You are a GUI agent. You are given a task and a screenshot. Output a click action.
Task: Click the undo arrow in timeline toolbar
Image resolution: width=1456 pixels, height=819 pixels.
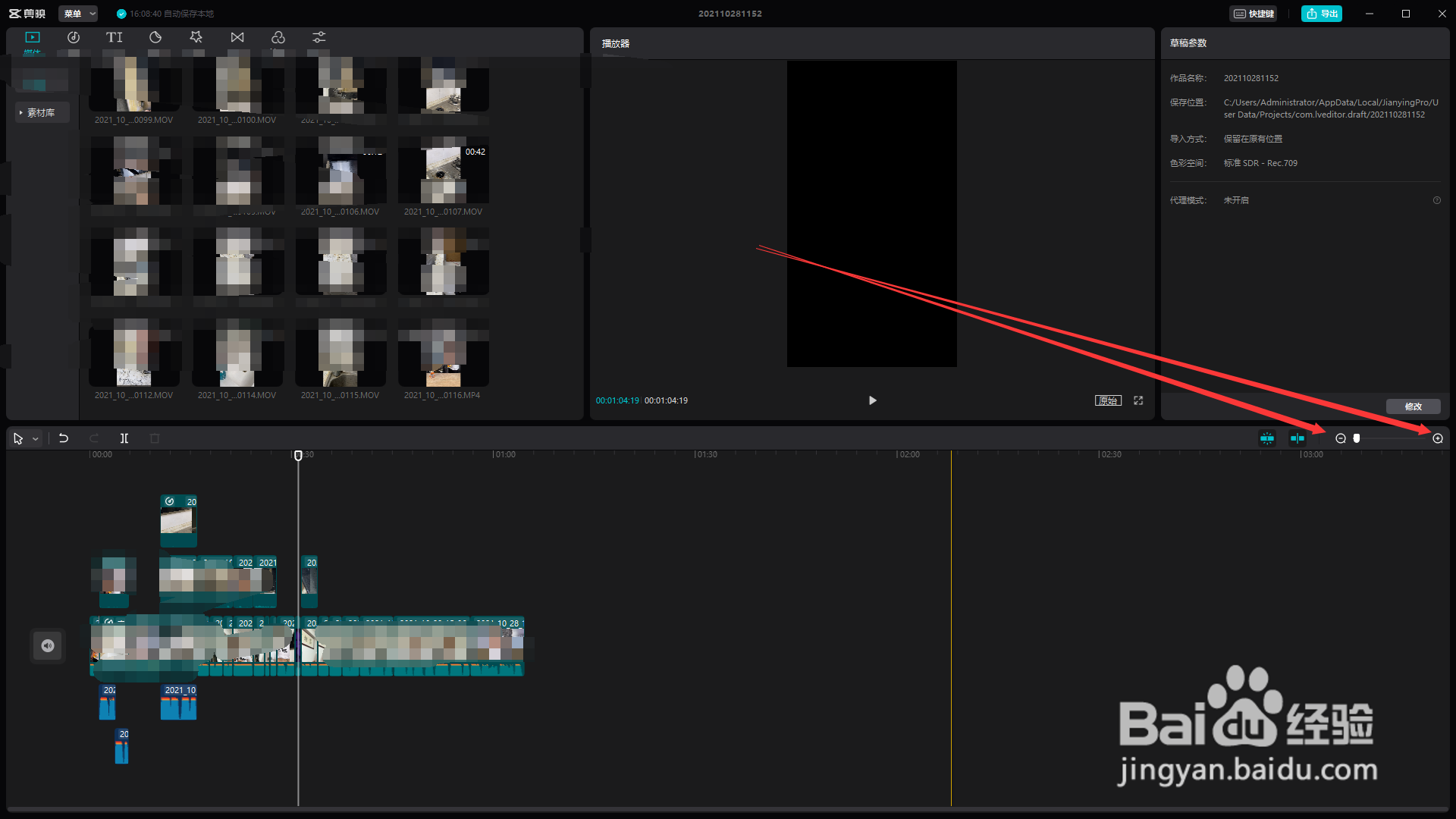tap(64, 438)
